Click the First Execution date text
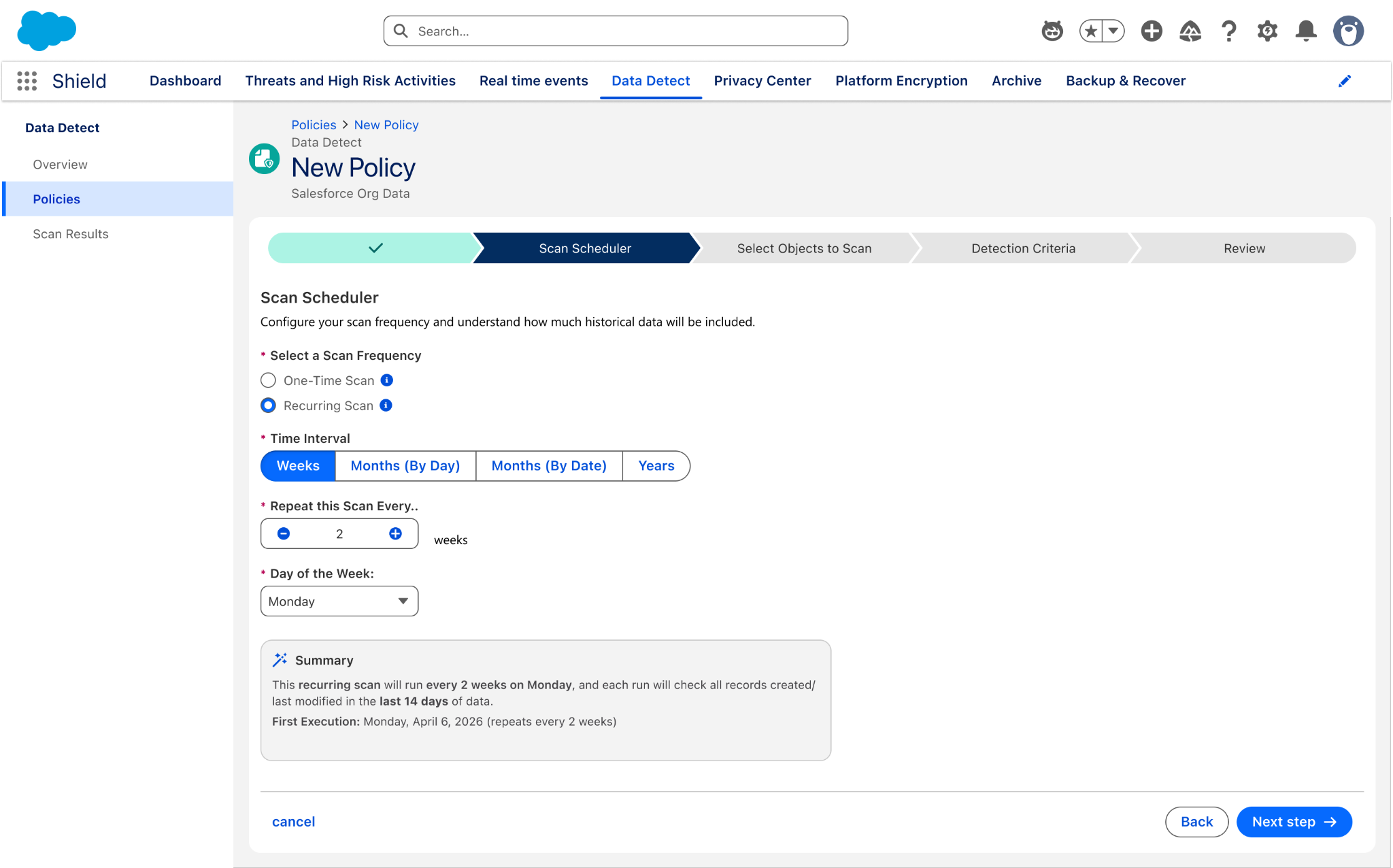This screenshot has width=1393, height=868. (444, 722)
